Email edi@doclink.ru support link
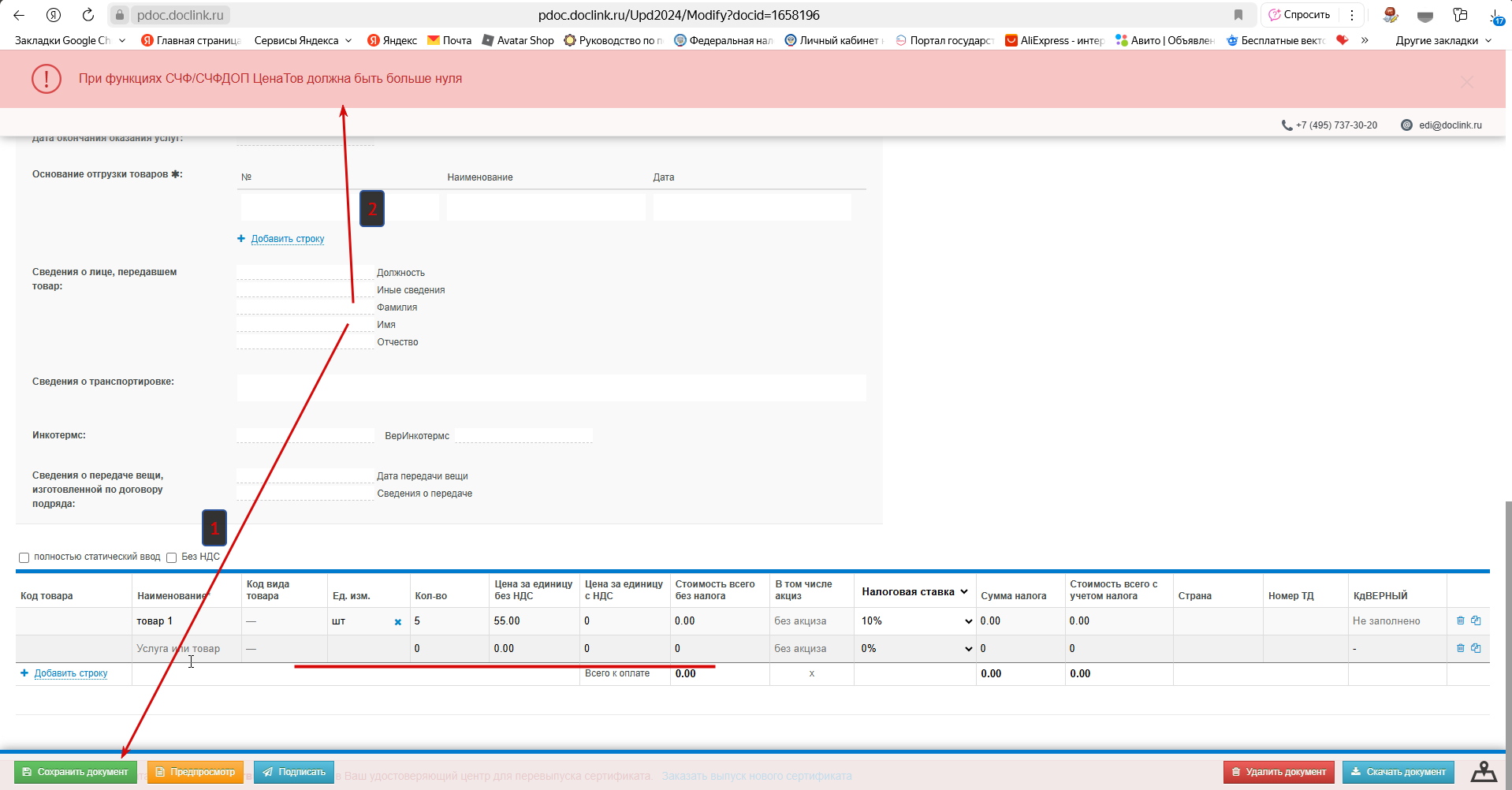1512x790 pixels. [1442, 125]
